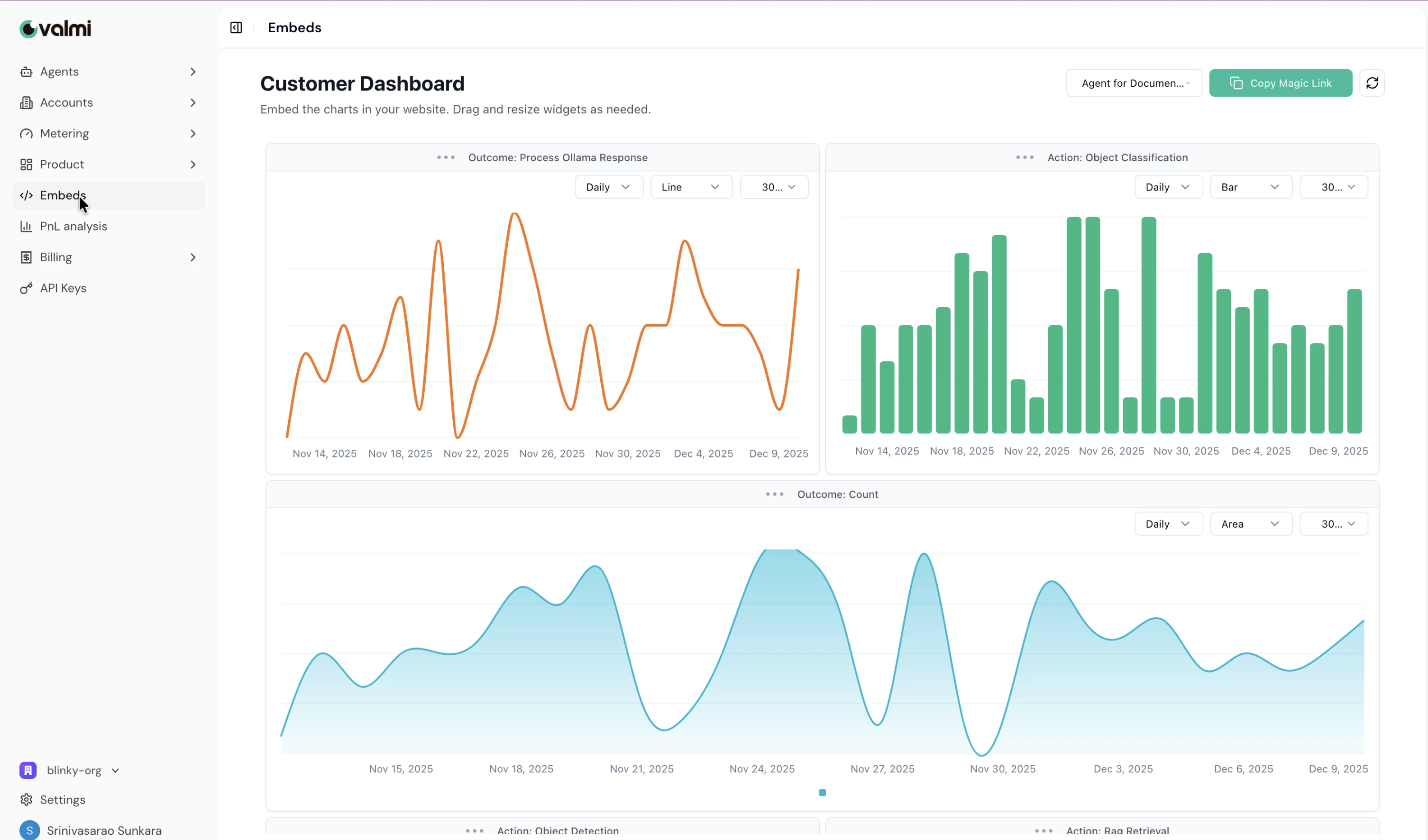Switch to PnL analysis in the sidebar
1428x840 pixels.
tap(73, 226)
